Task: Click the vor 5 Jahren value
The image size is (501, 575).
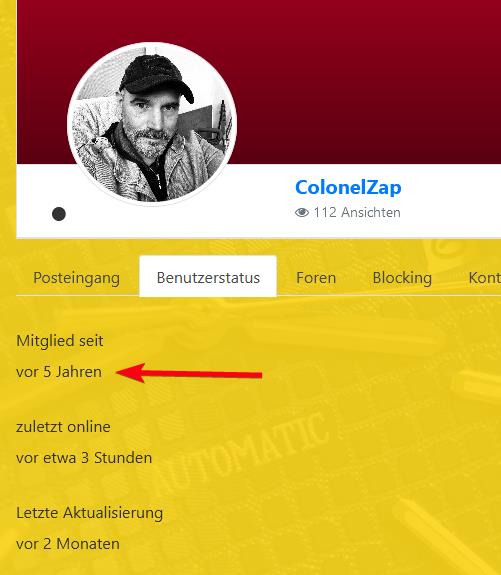Action: (x=59, y=372)
